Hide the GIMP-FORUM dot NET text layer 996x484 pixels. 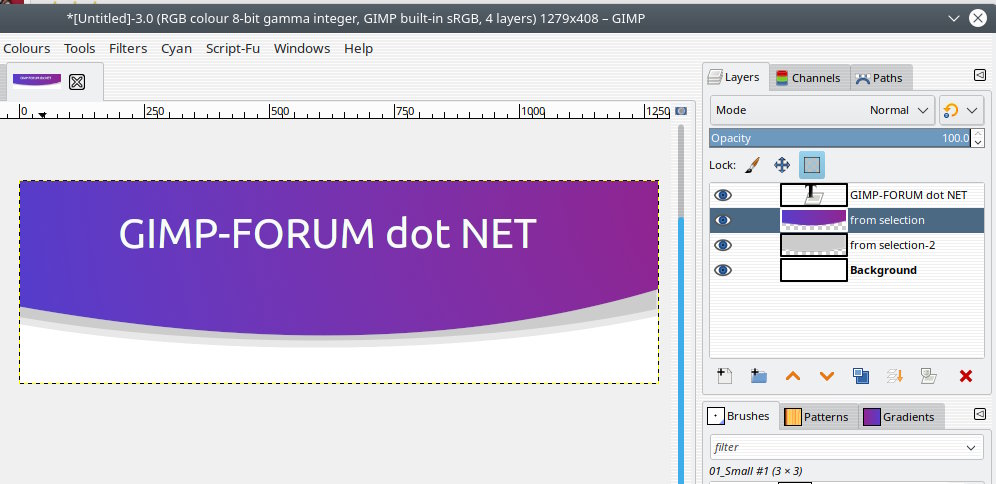tap(723, 195)
